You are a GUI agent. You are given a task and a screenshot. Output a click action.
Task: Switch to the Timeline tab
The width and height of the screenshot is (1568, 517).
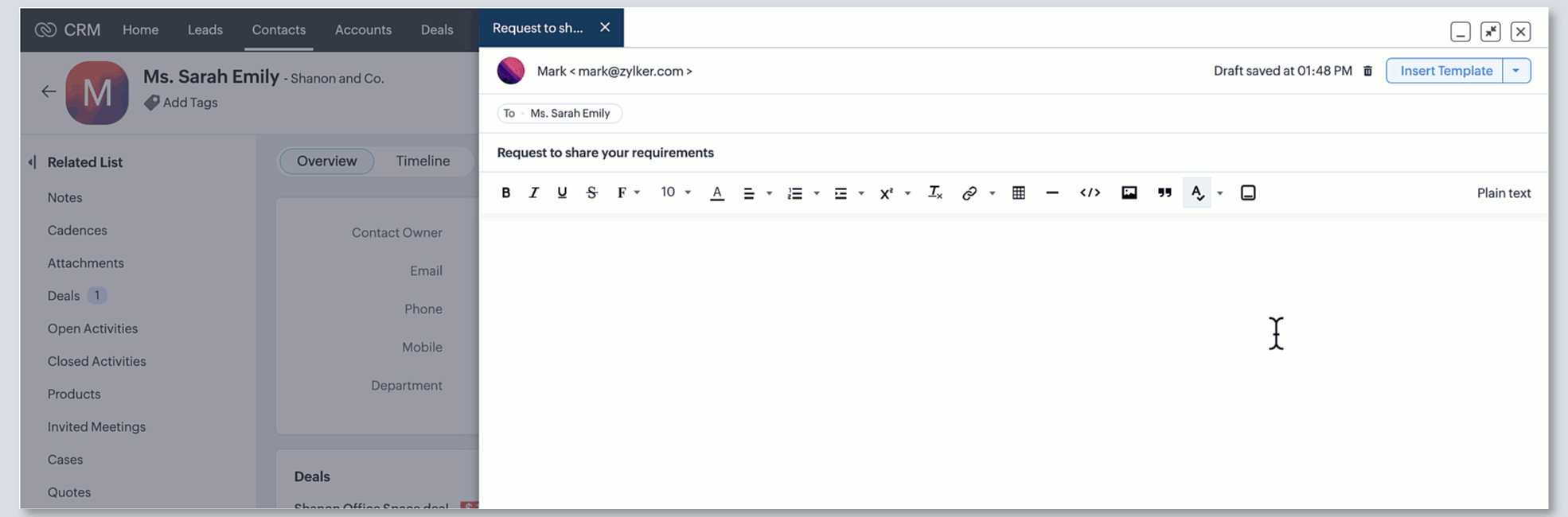423,161
